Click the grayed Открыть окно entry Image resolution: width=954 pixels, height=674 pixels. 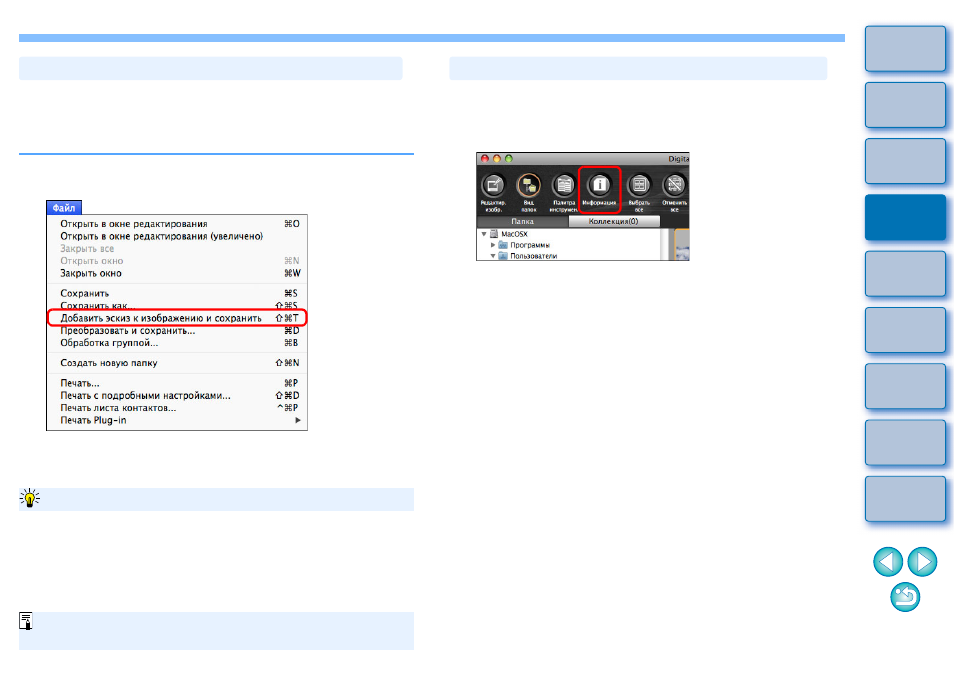pyautogui.click(x=177, y=261)
